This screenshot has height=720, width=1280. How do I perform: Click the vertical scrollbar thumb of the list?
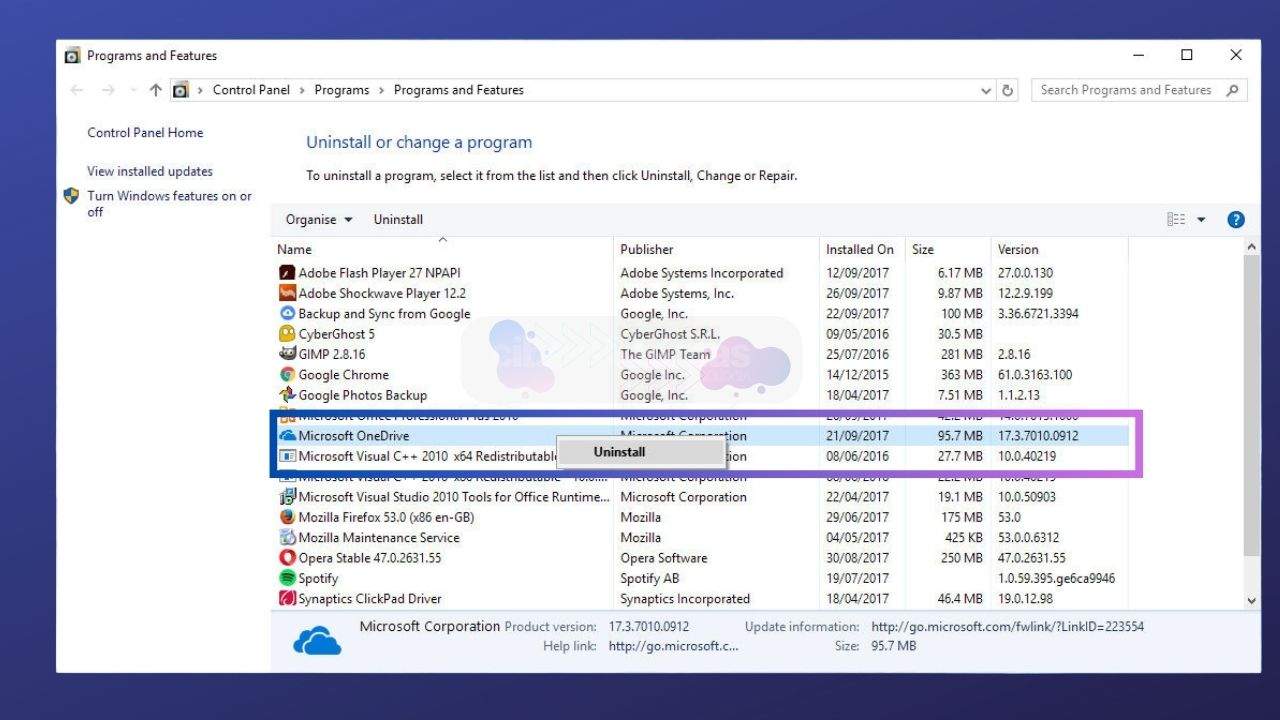1252,407
